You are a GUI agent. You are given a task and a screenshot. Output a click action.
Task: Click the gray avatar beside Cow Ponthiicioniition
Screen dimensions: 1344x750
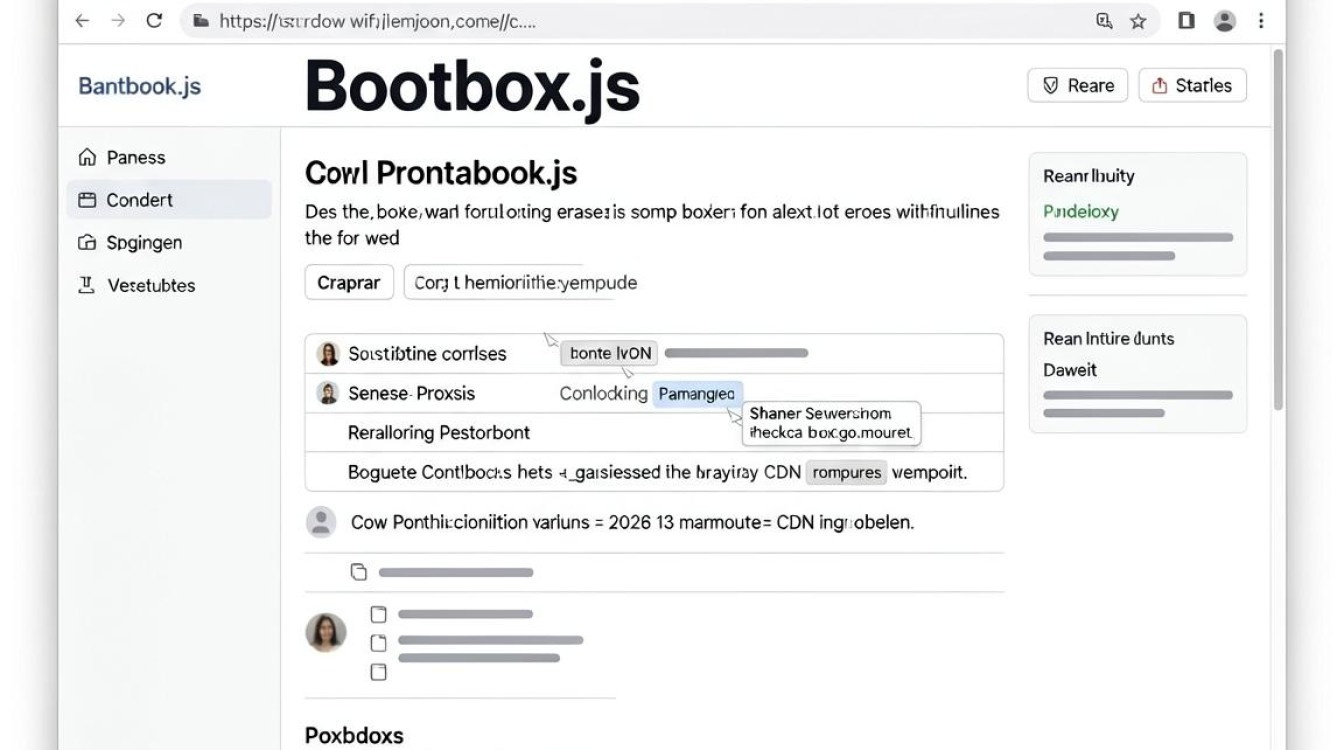click(x=320, y=522)
